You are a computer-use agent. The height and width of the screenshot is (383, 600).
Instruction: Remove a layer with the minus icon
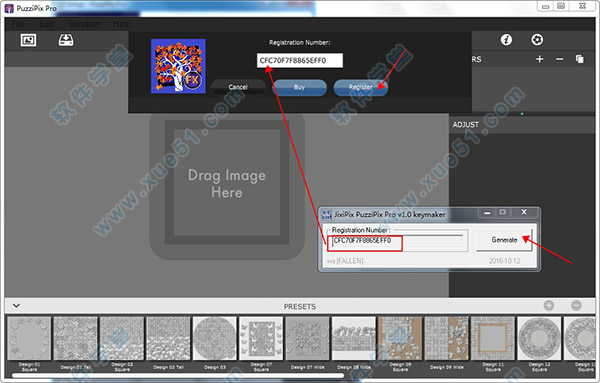(x=559, y=59)
